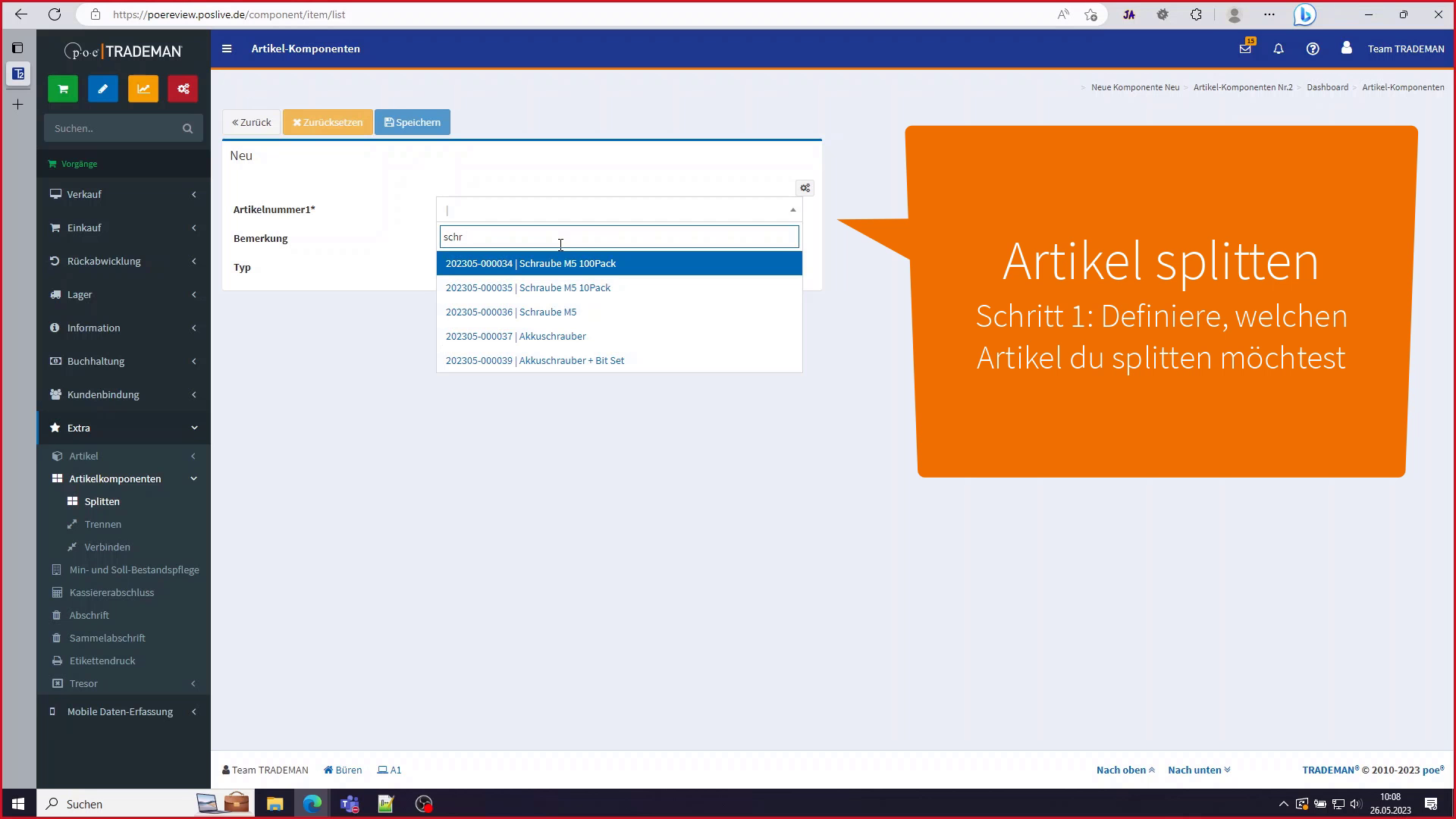Select 202305-000036 Schraube M5 option
1456x819 pixels.
pyautogui.click(x=620, y=312)
